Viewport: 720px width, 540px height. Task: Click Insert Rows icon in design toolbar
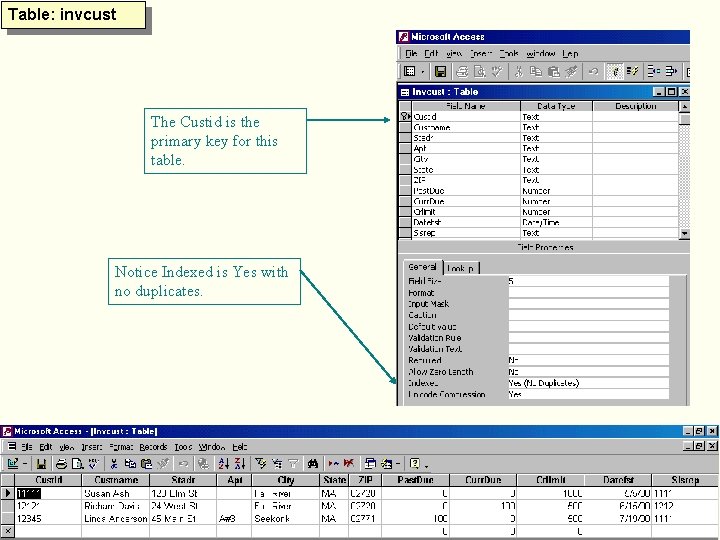654,71
